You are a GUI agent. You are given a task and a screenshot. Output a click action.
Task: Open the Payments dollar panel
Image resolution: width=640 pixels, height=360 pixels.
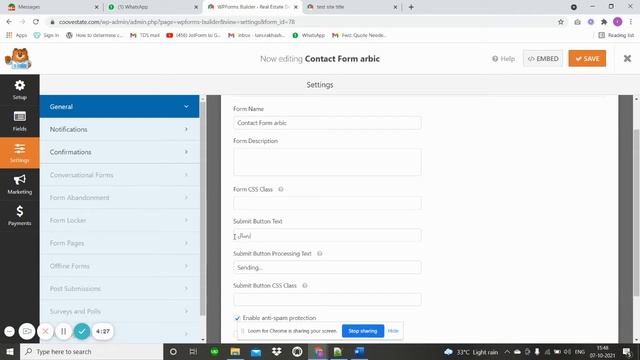coord(20,216)
